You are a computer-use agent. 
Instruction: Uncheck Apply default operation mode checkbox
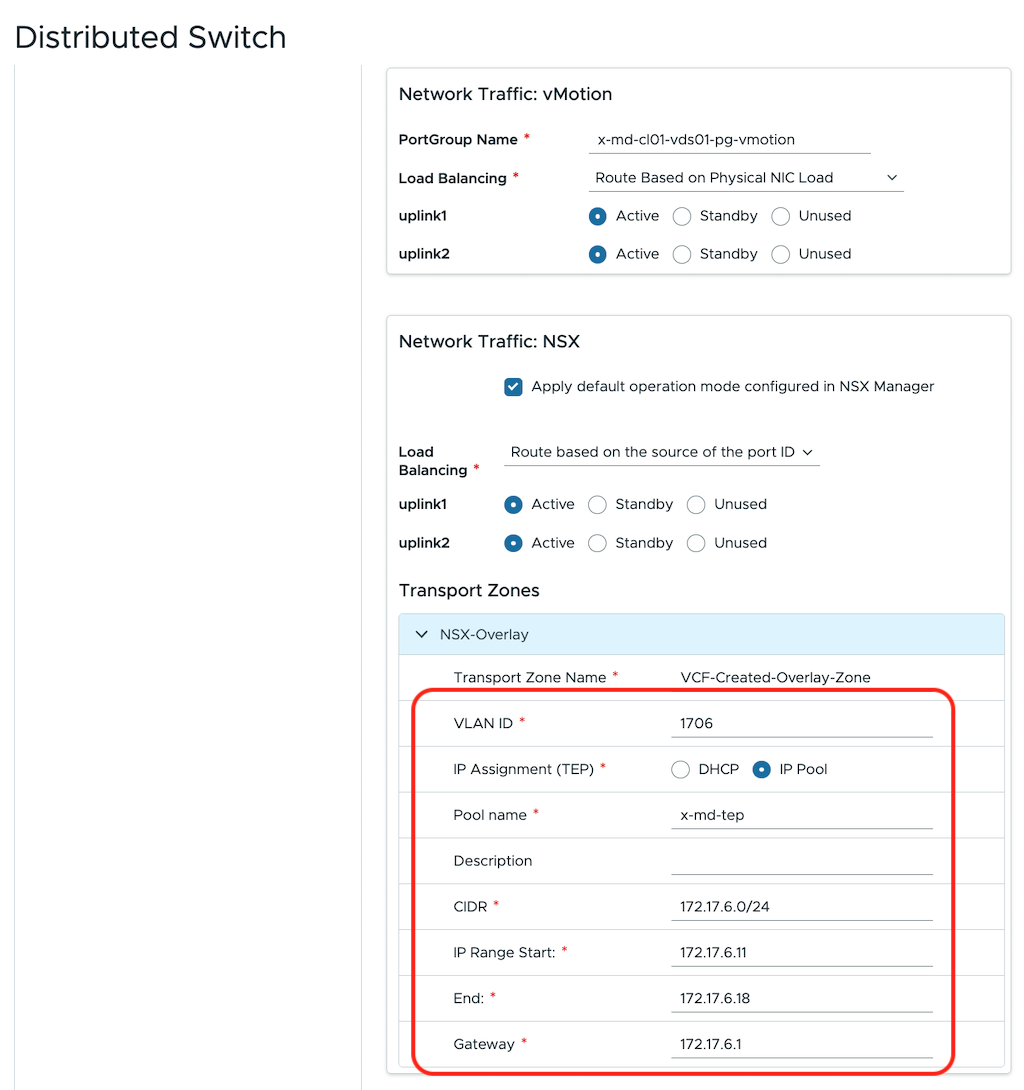[x=513, y=387]
